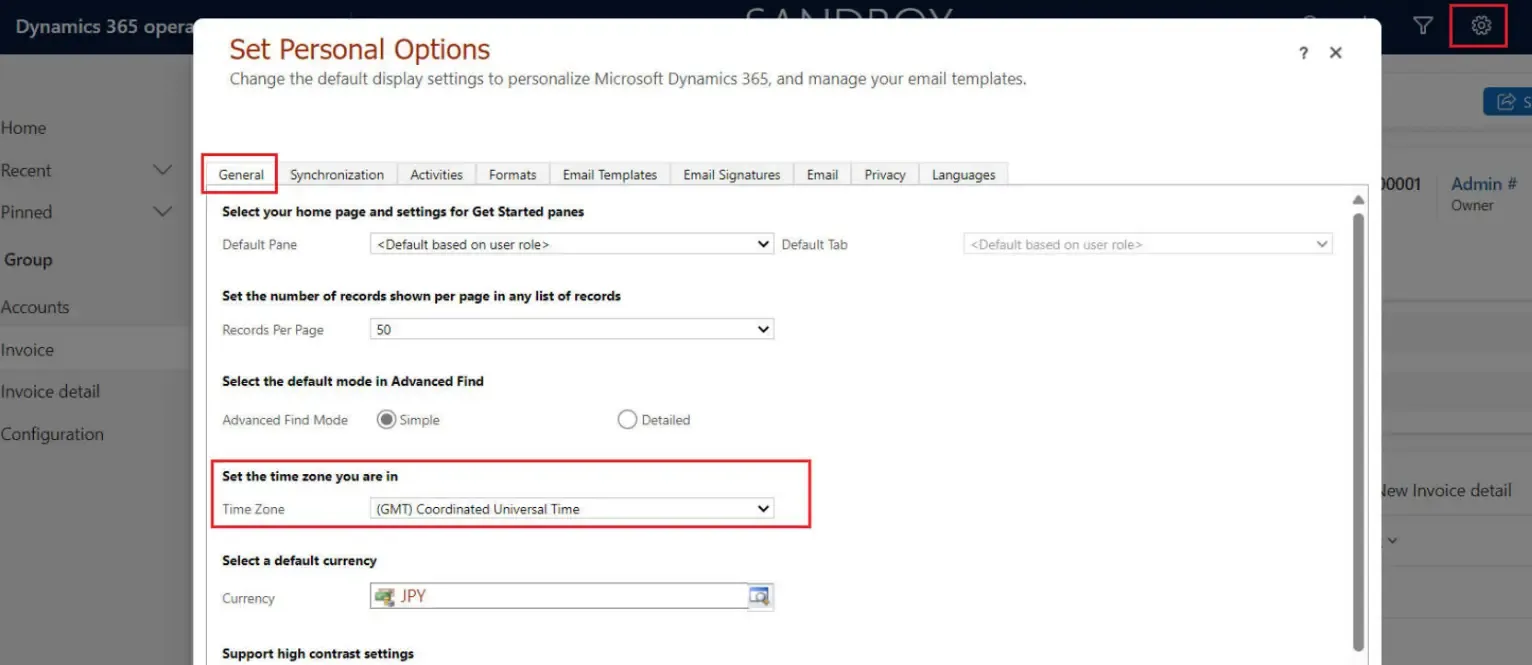Select Detailed Advanced Find mode

click(x=627, y=420)
